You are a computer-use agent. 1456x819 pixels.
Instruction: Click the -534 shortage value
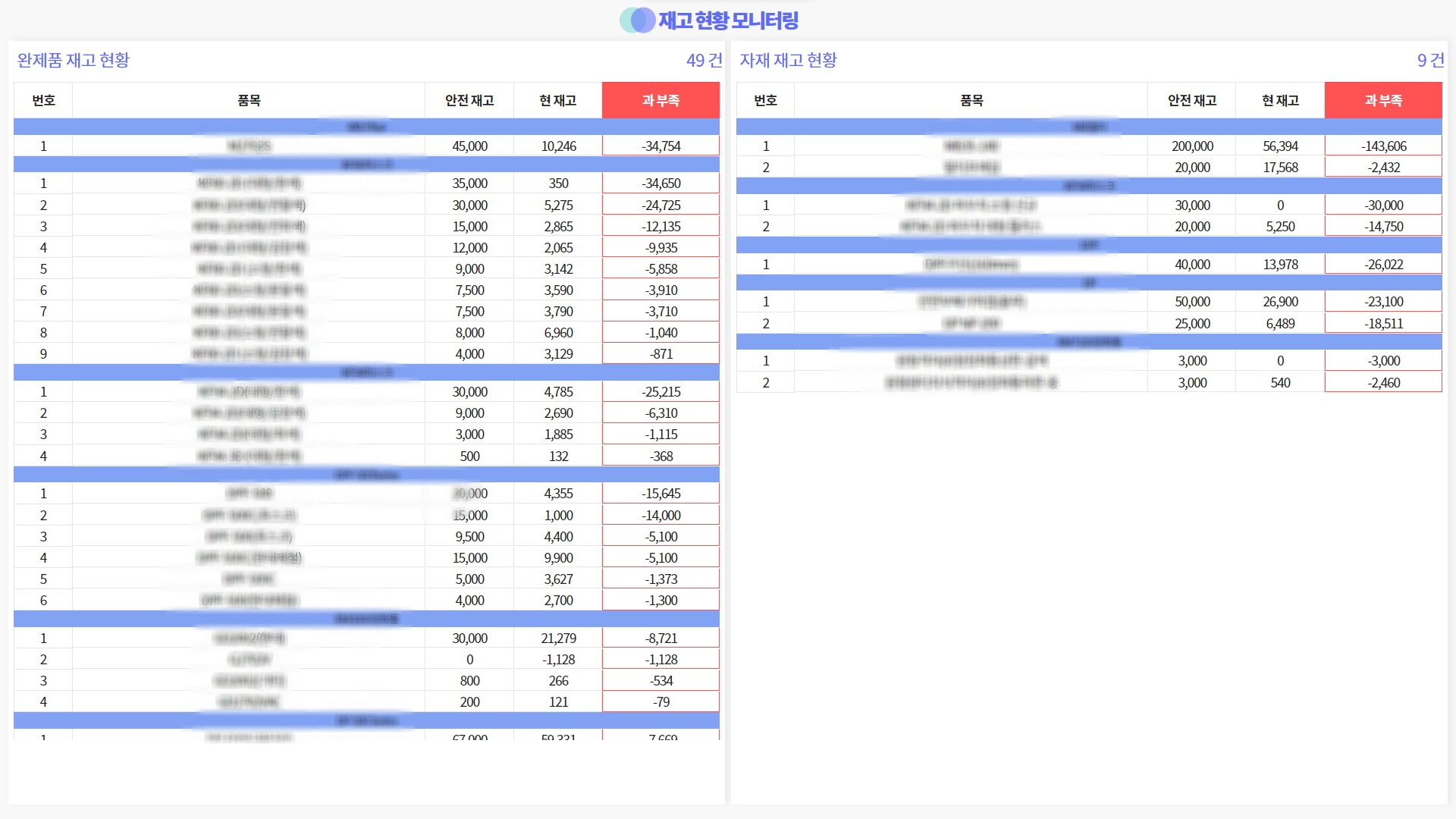(x=661, y=680)
